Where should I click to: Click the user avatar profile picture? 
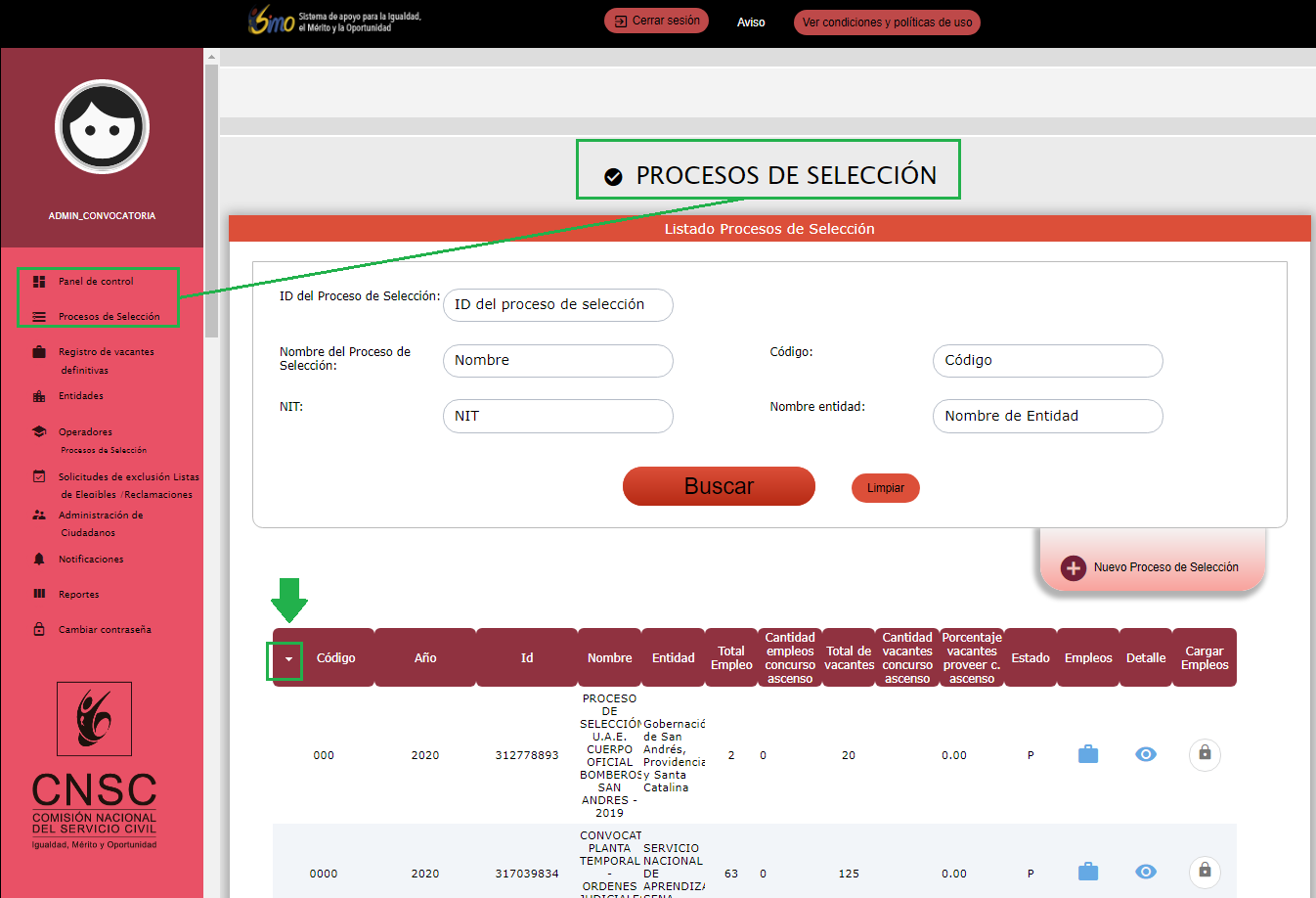(102, 127)
